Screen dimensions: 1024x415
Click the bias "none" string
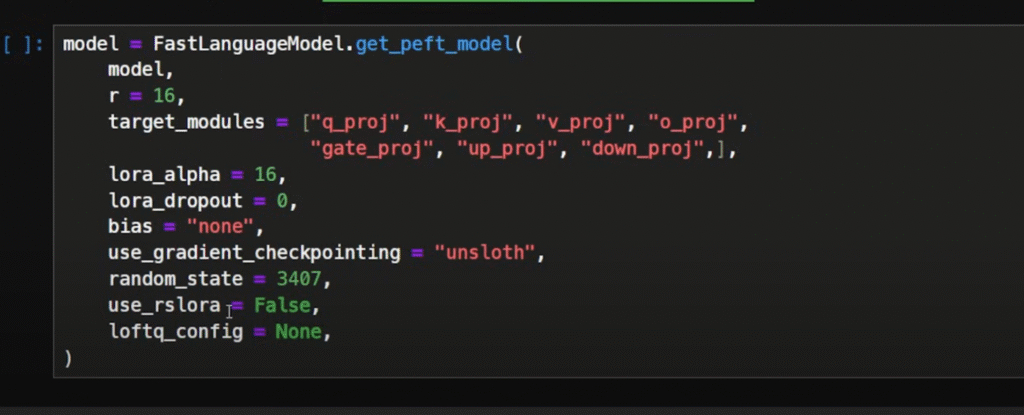220,227
